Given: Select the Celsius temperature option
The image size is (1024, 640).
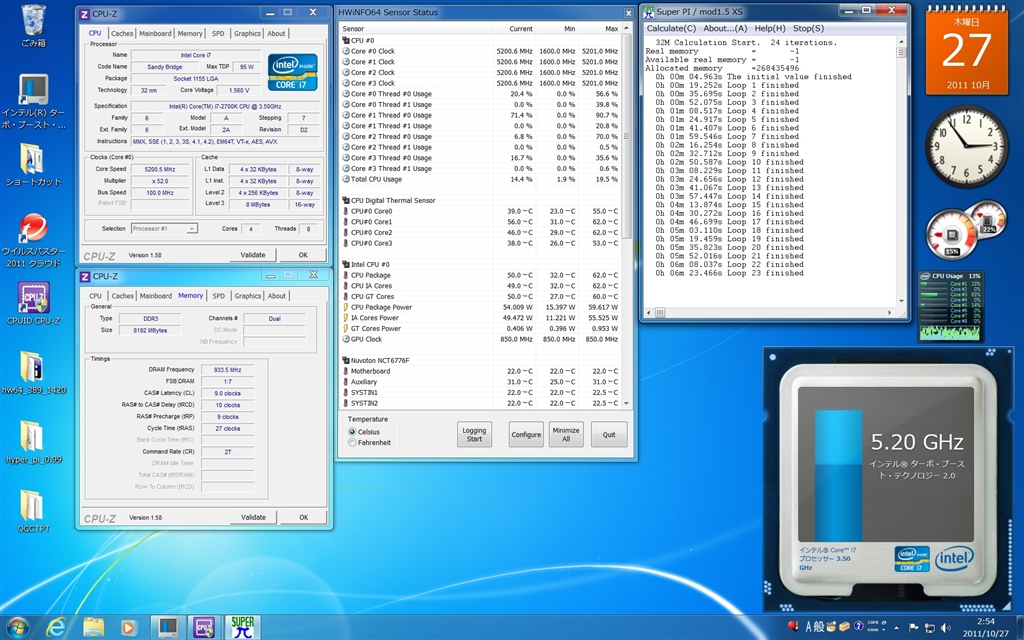Looking at the screenshot, I should tap(352, 431).
